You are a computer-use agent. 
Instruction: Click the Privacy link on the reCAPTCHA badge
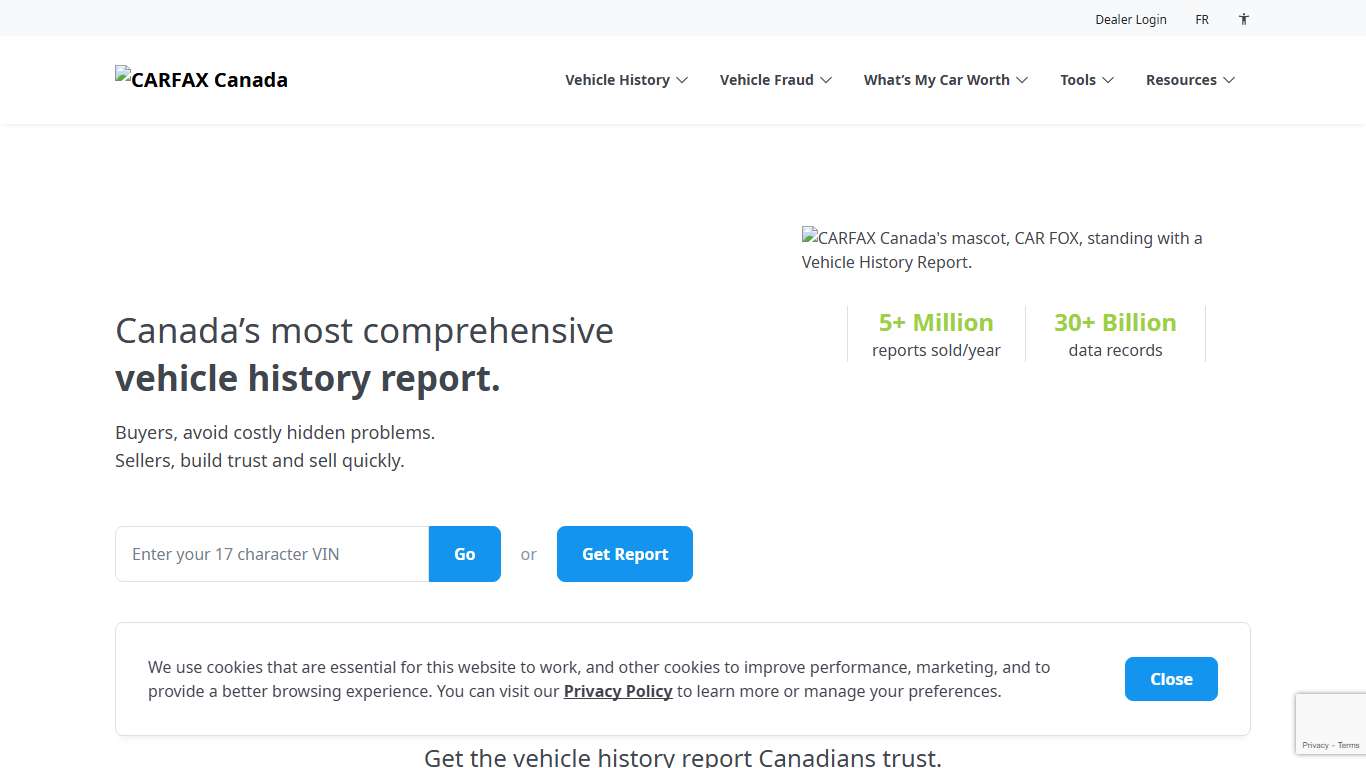1315,745
